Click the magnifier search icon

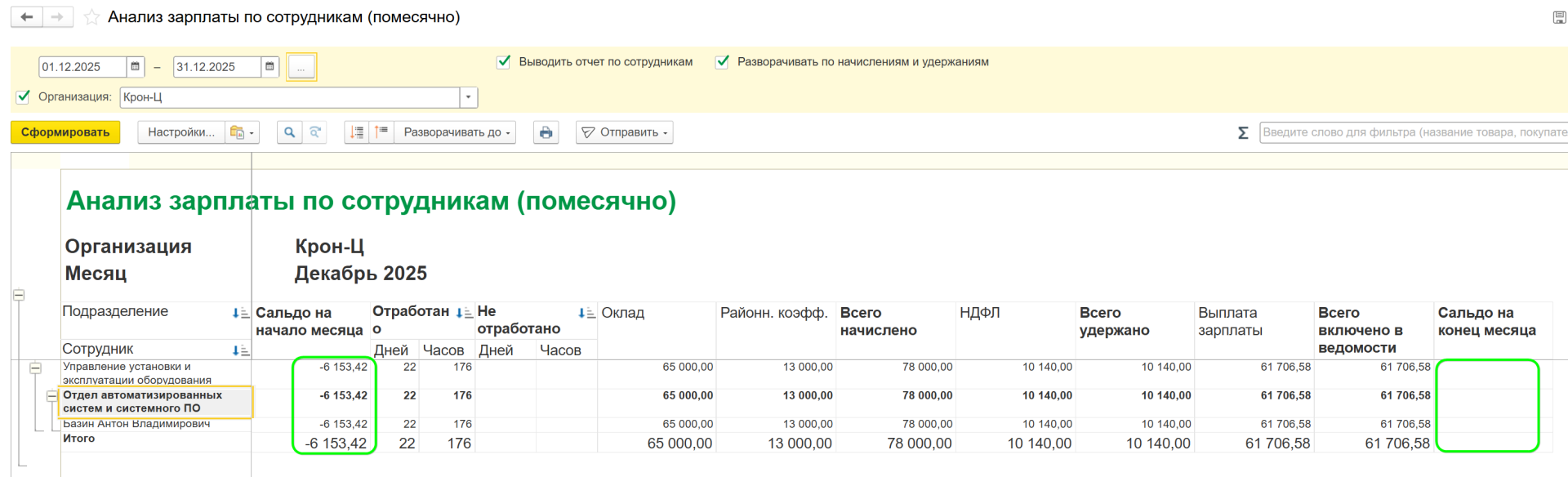(x=289, y=132)
